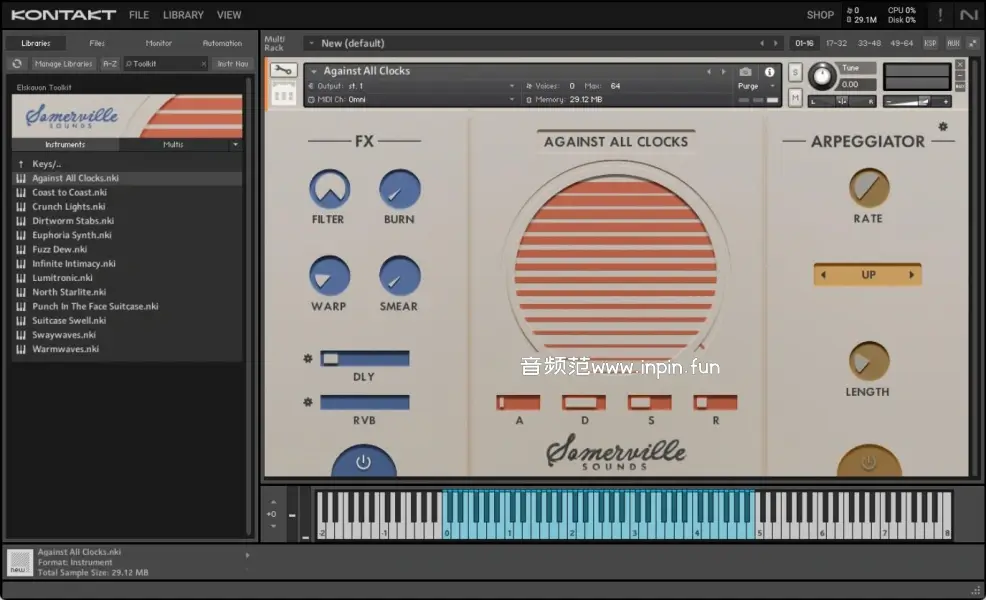The width and height of the screenshot is (986, 600).
Task: Click the Manage Libraries button
Action: click(x=63, y=64)
